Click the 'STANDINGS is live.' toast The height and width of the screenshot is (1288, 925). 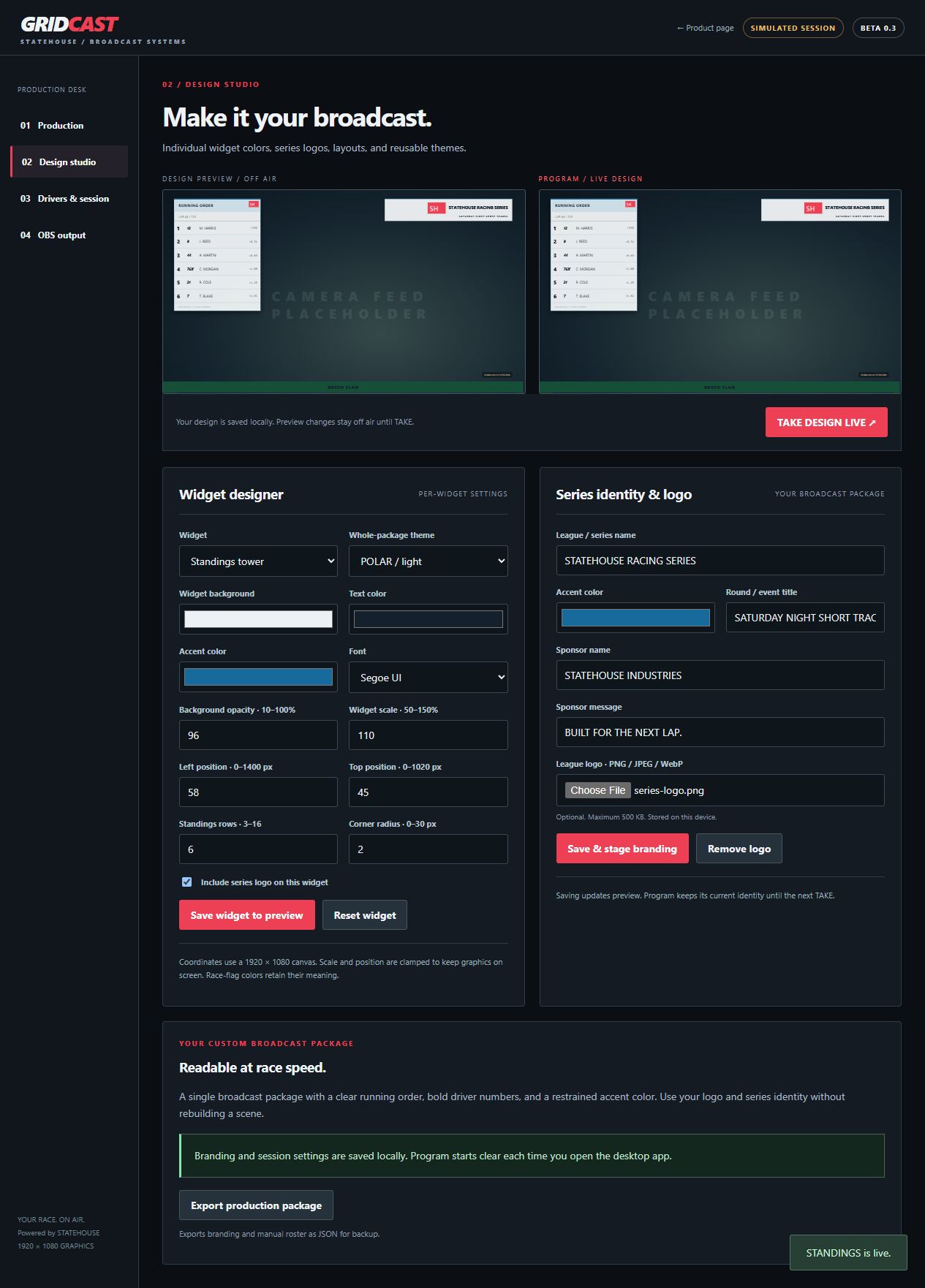tap(848, 1253)
